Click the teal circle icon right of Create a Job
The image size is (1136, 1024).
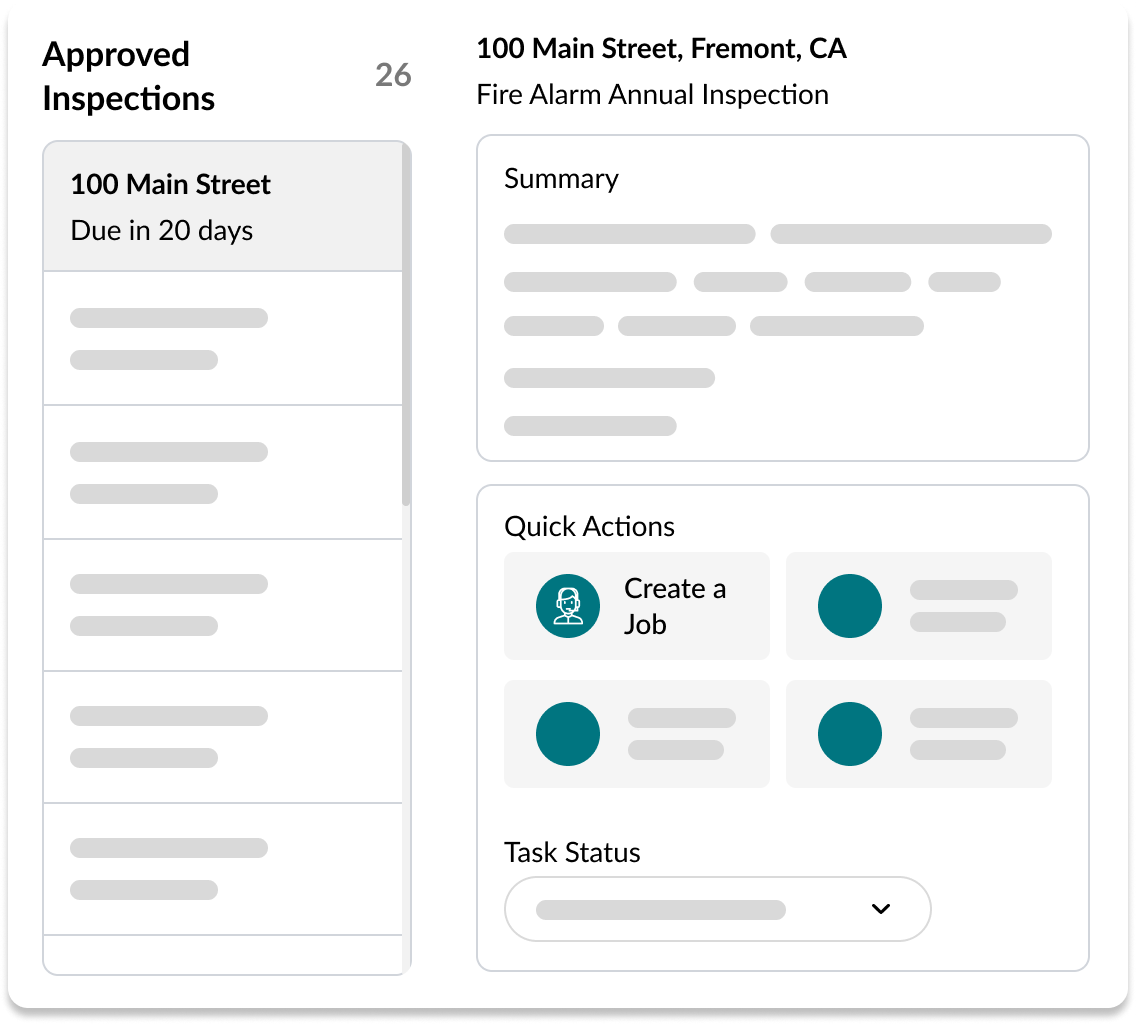point(850,606)
